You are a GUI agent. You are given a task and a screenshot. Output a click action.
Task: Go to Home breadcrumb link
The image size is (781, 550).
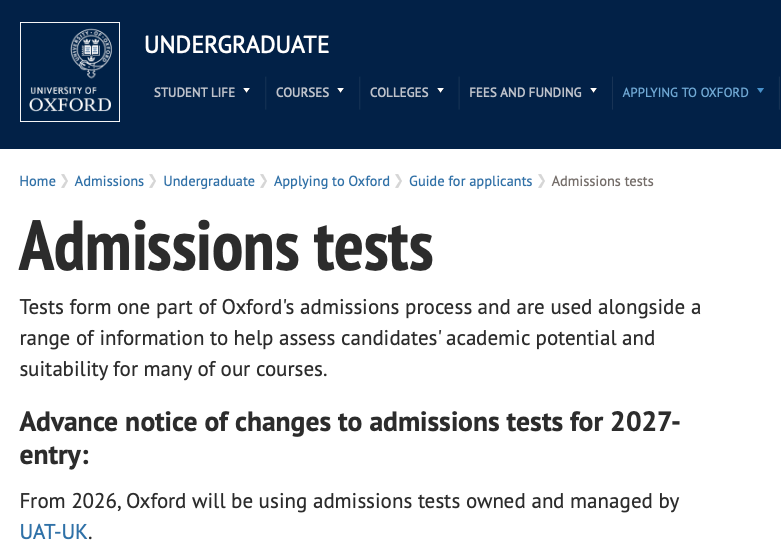(x=38, y=181)
